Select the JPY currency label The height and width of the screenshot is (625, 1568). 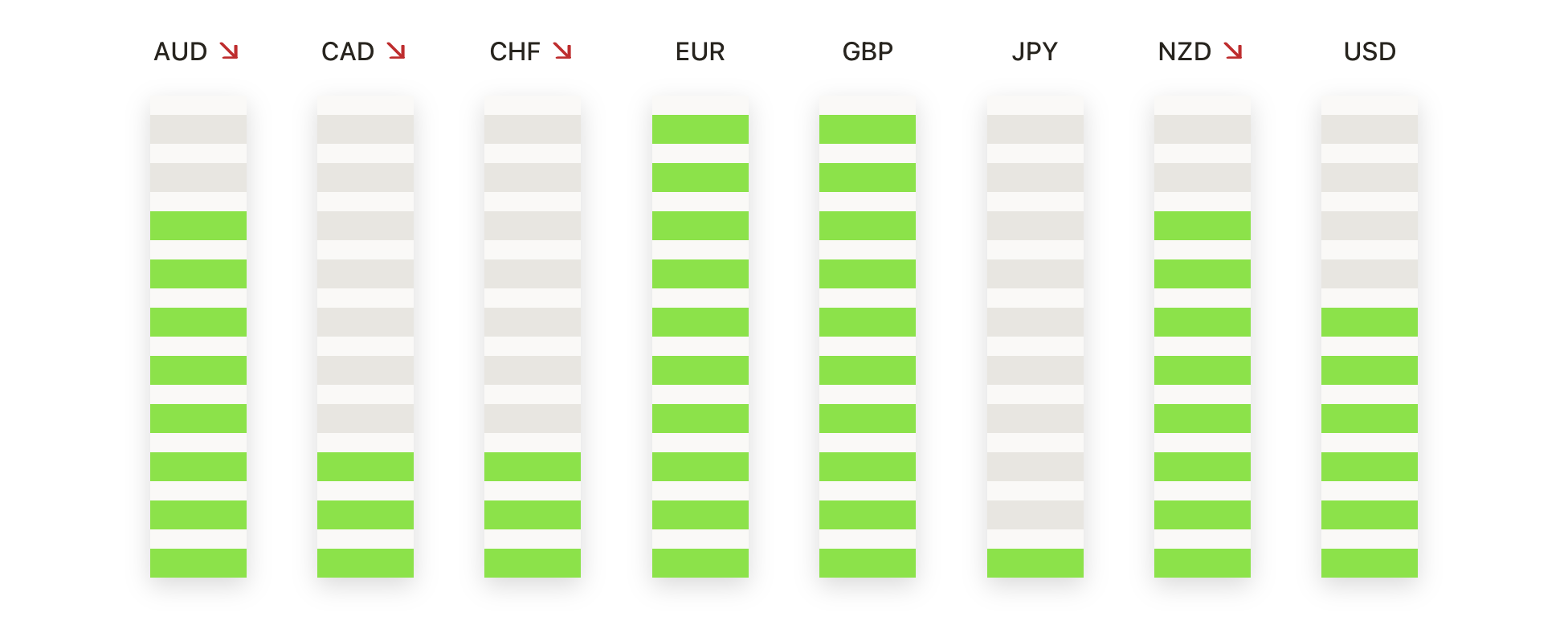coord(1035,51)
